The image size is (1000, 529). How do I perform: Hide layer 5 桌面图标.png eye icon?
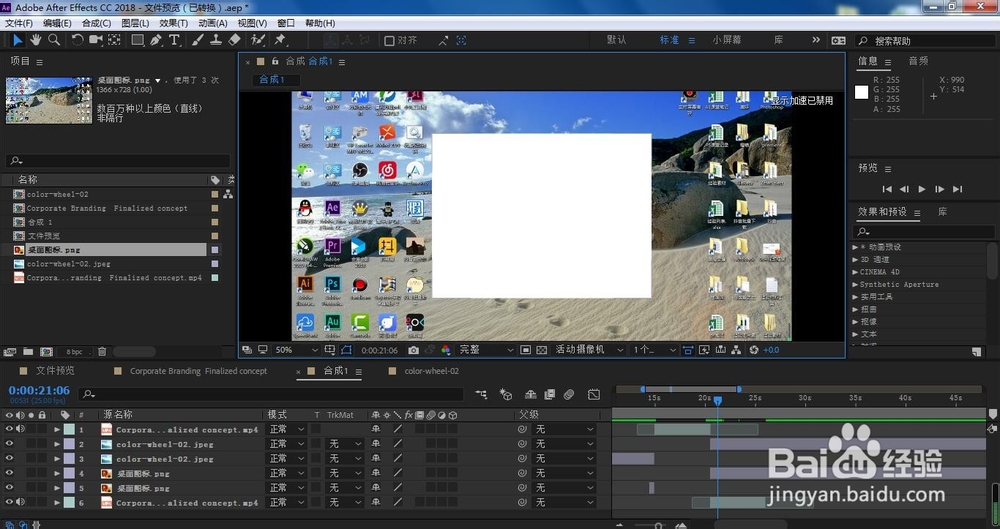click(9, 488)
